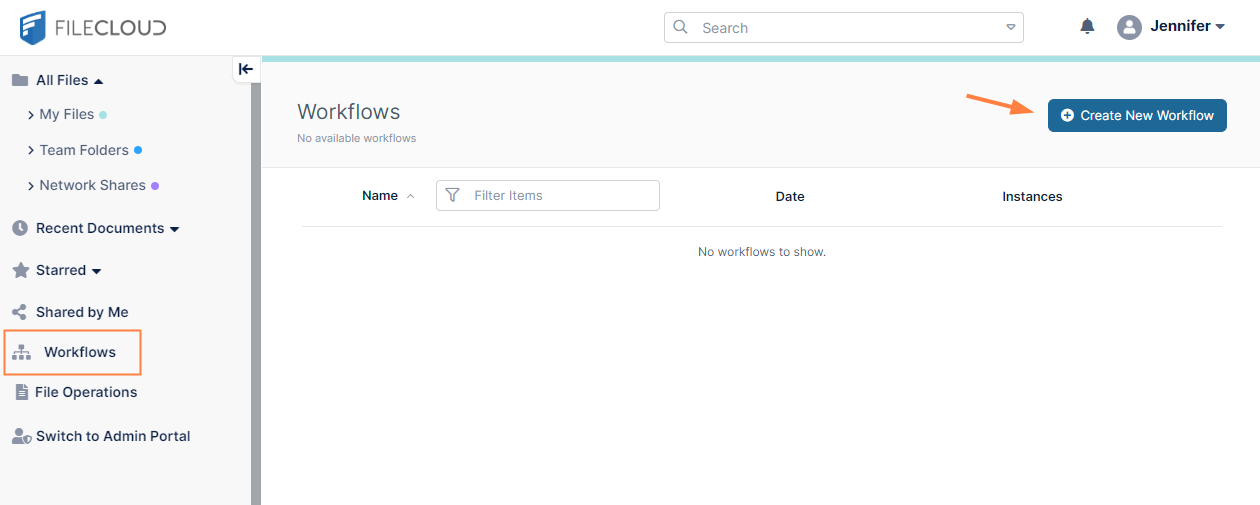Click the Switch to Admin Portal user icon
This screenshot has width=1260, height=505.
click(20, 436)
